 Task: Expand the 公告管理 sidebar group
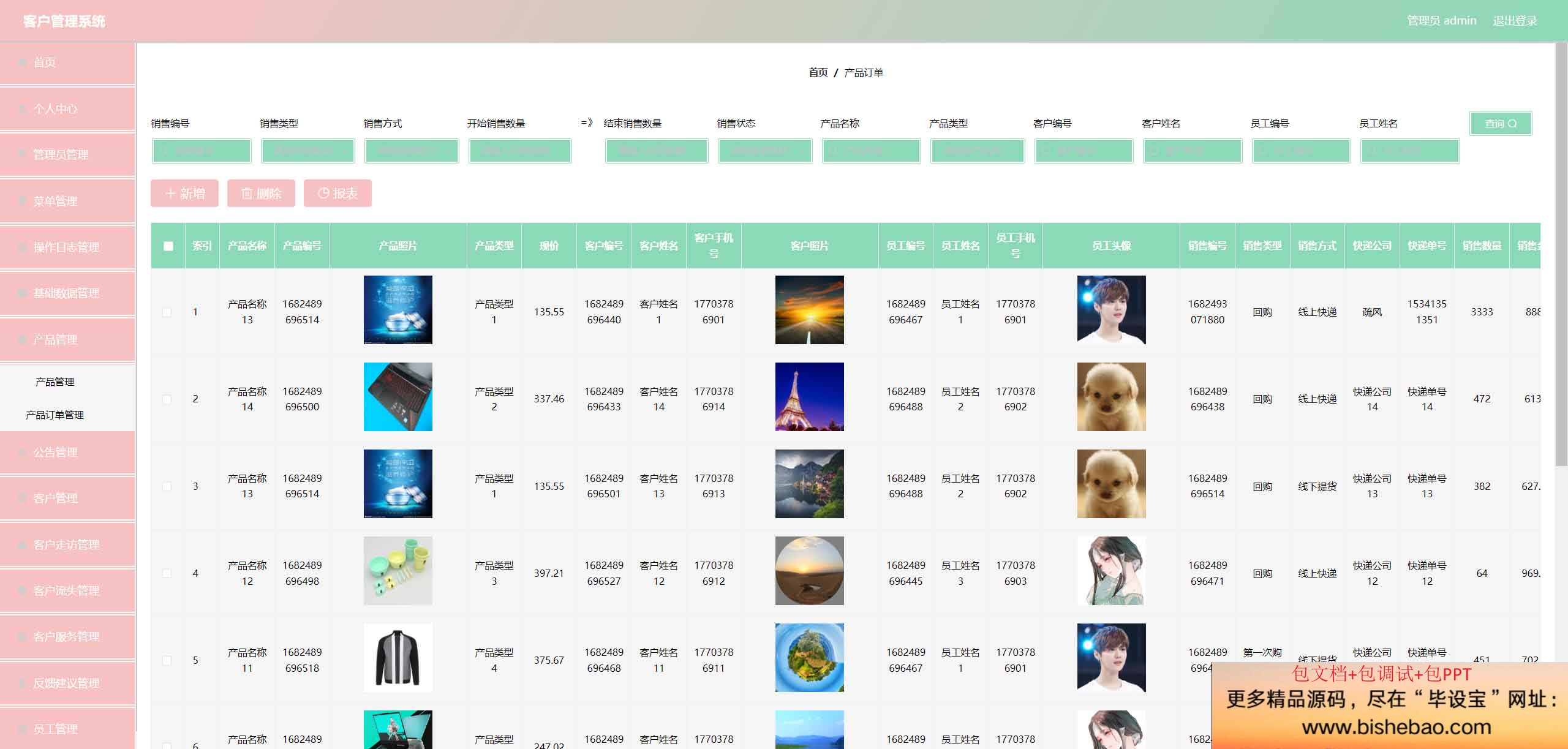point(67,453)
